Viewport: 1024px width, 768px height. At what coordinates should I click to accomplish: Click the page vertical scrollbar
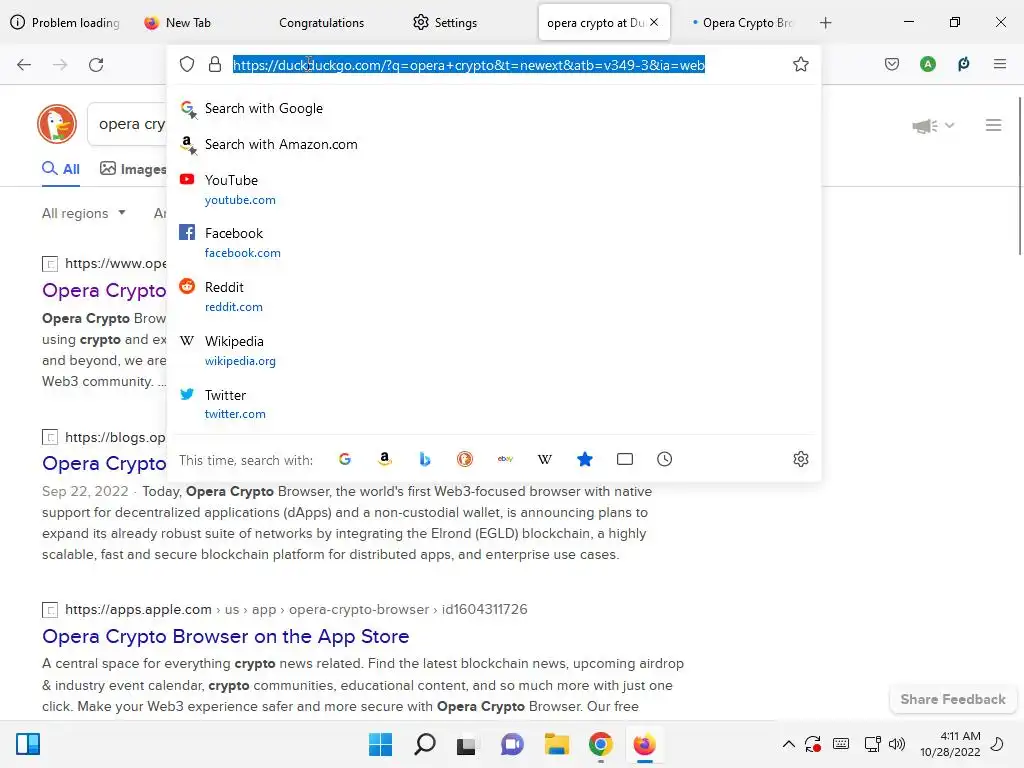click(x=1019, y=176)
